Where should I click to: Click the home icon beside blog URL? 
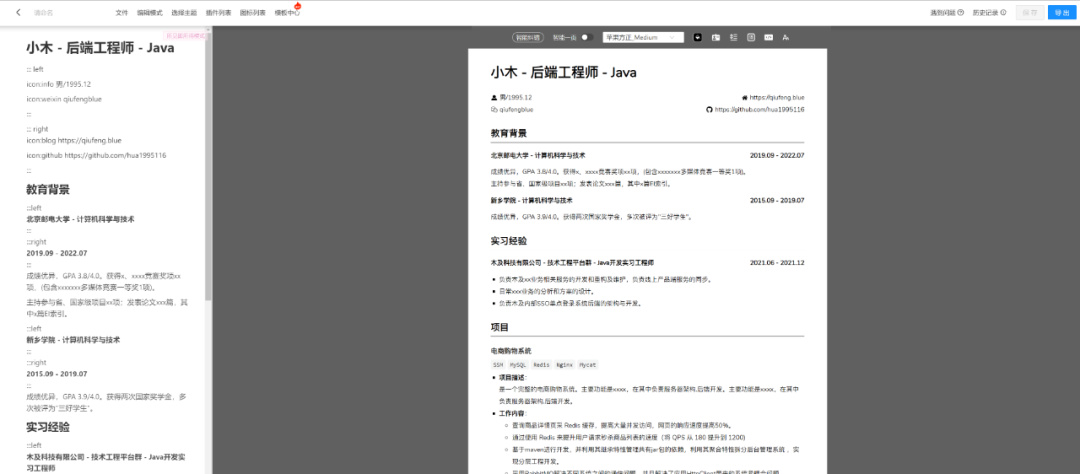(x=745, y=98)
